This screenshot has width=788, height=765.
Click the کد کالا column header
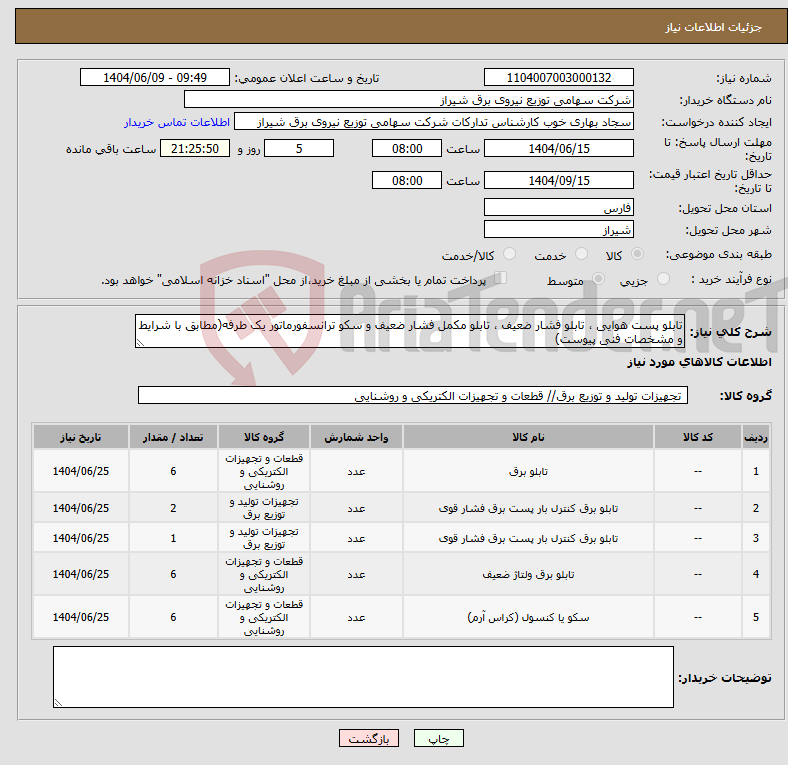point(698,437)
